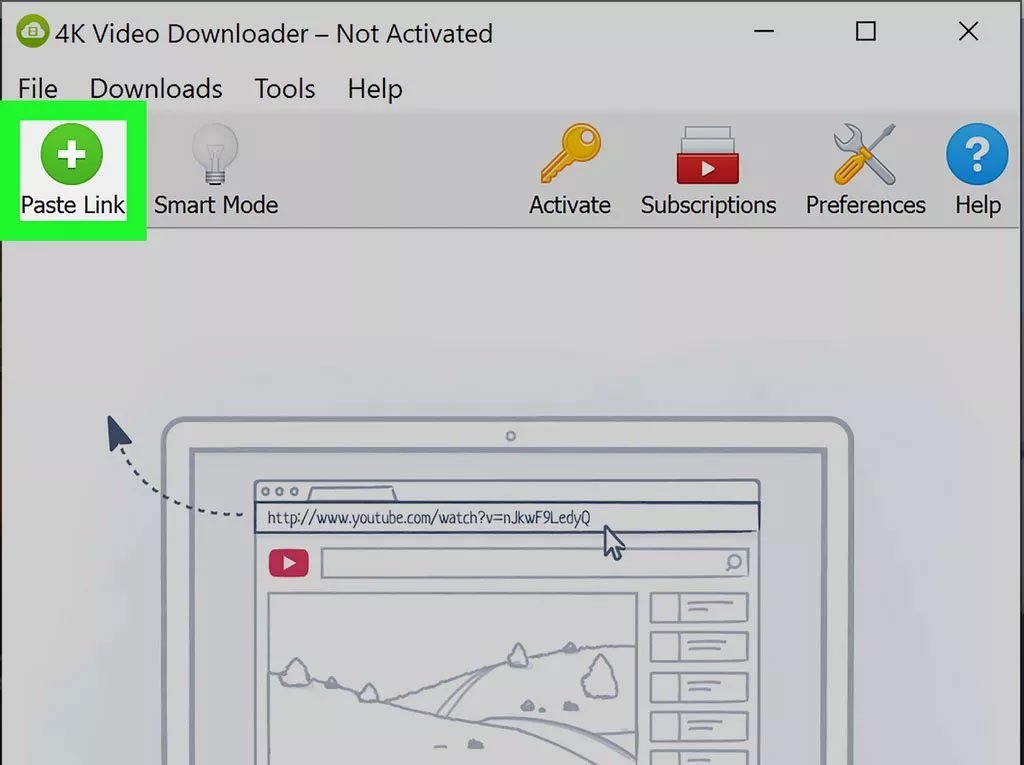Open the Downloads menu
Image resolution: width=1024 pixels, height=765 pixels.
coord(156,89)
